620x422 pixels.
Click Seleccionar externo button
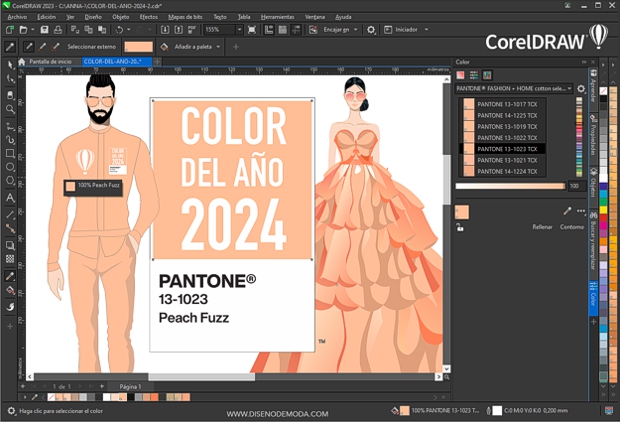pos(91,47)
